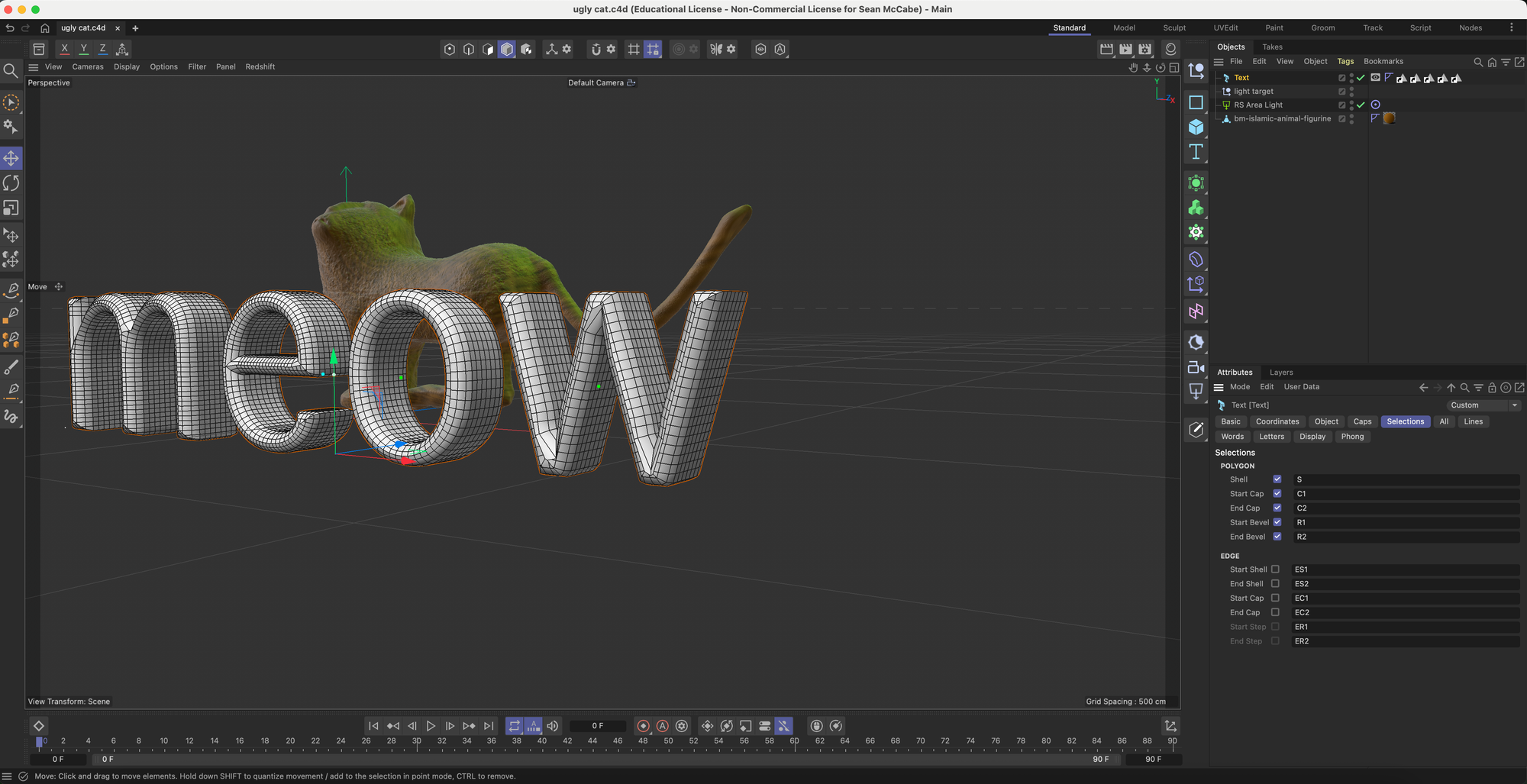The width and height of the screenshot is (1527, 784).
Task: Toggle the X axis lock
Action: [x=65, y=49]
